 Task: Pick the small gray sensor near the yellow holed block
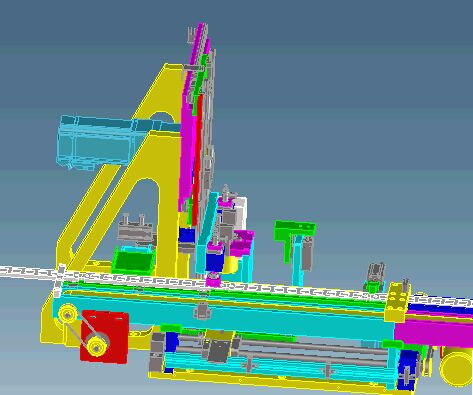click(375, 273)
